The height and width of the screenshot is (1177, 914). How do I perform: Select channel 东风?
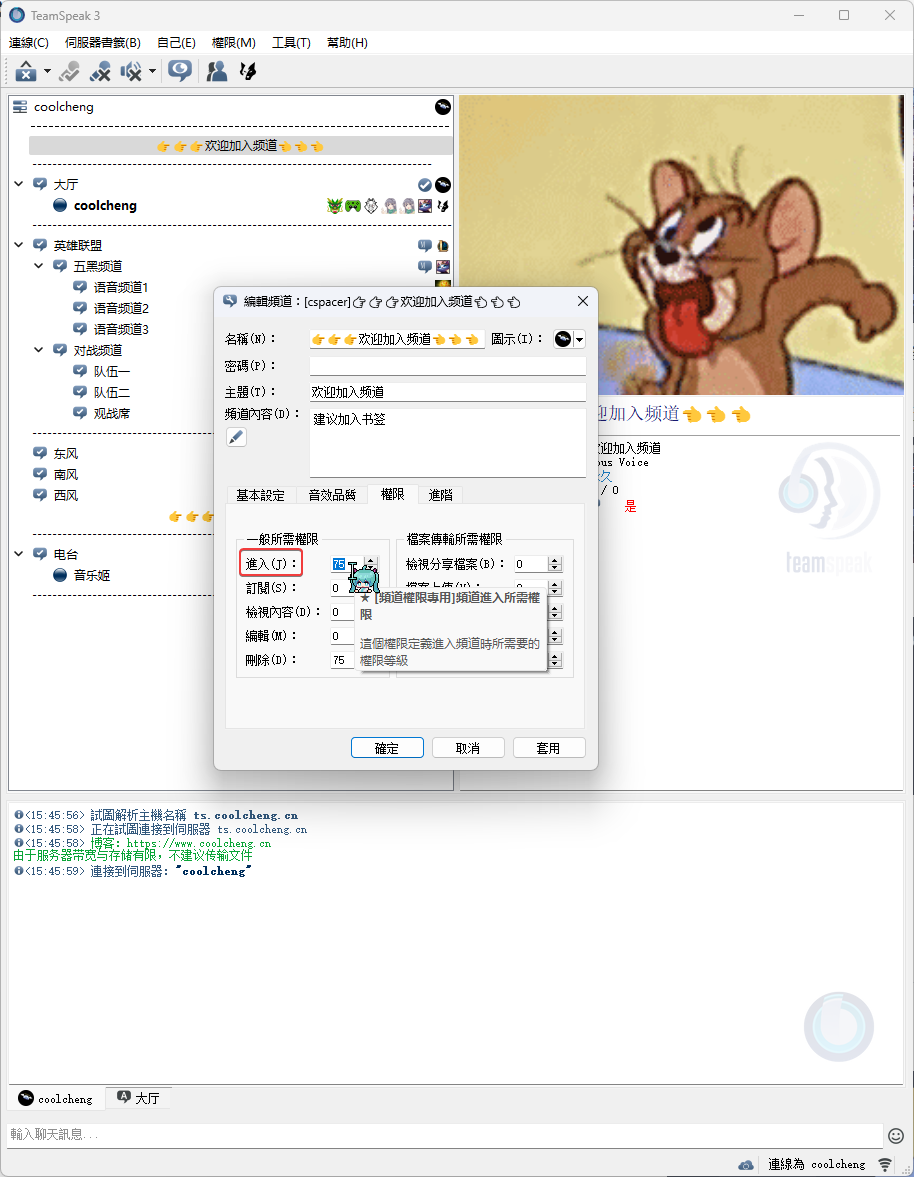tap(65, 453)
